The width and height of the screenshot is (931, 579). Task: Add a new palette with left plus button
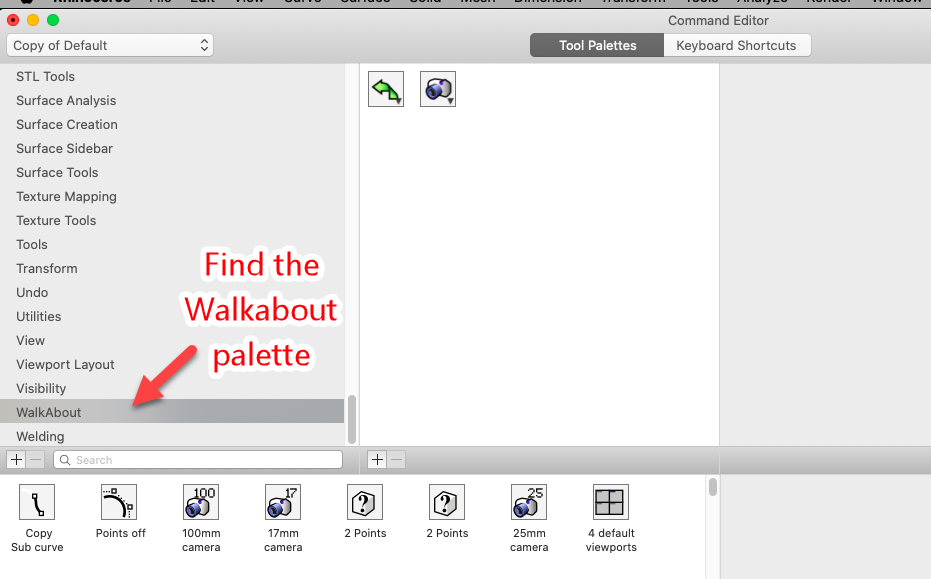tap(16, 460)
